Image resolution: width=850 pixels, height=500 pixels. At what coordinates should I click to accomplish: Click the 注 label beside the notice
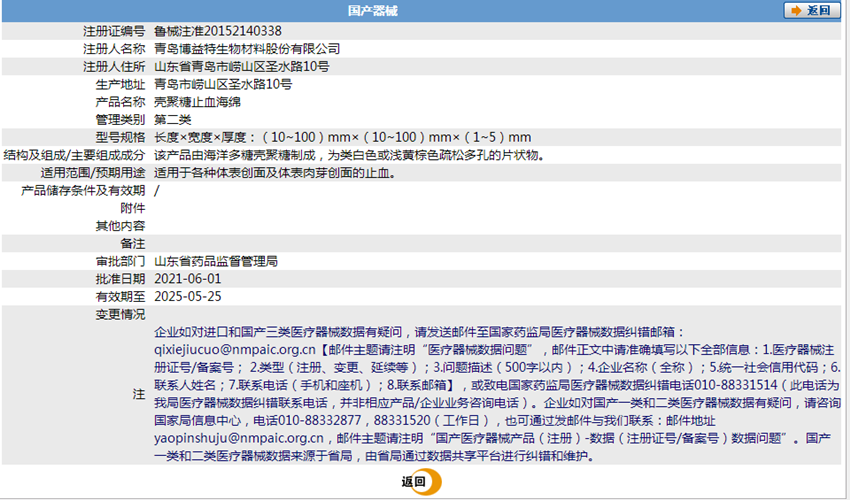tap(139, 394)
